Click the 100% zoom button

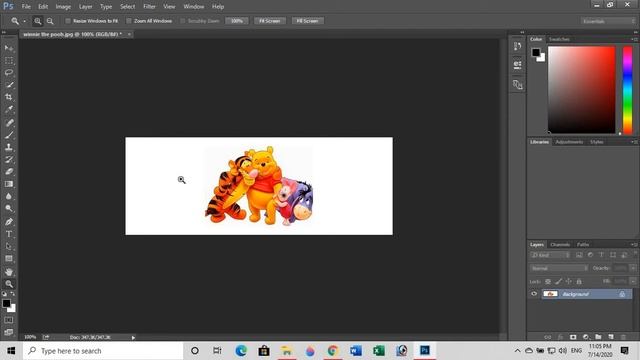(x=237, y=21)
